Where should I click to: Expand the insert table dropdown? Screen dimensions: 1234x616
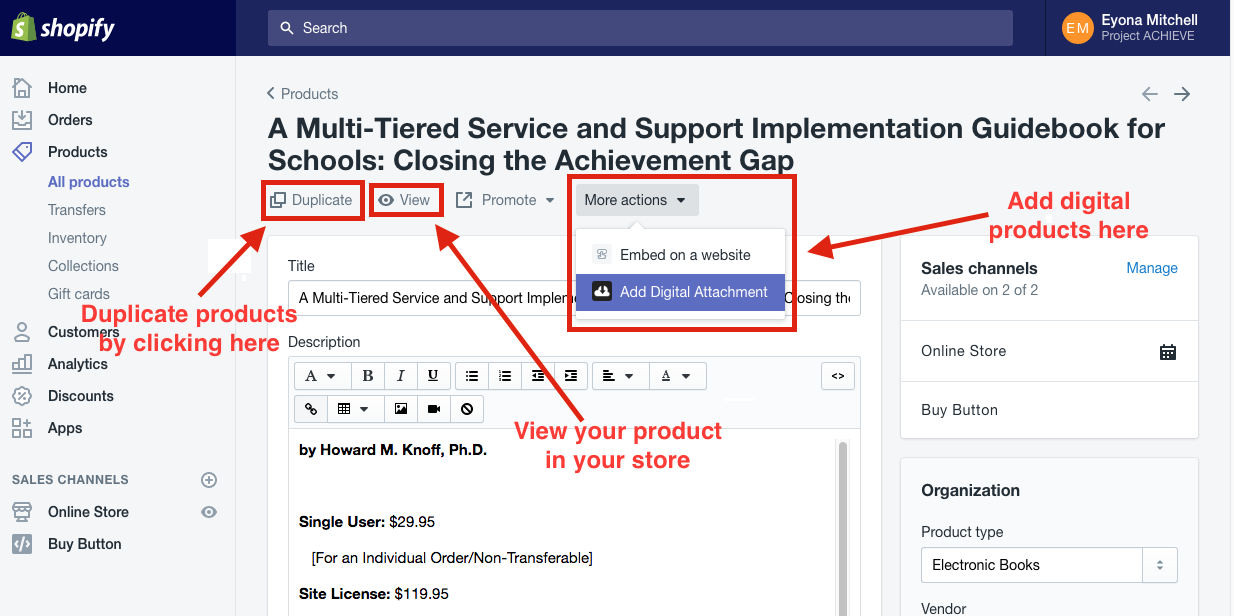coord(353,409)
